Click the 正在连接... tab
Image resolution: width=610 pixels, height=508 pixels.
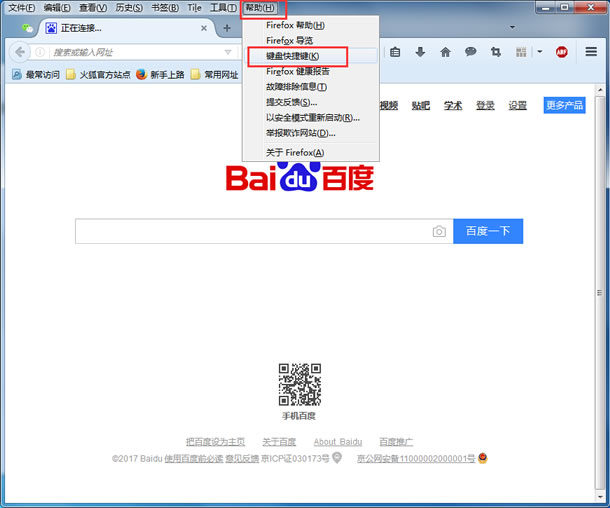coord(127,28)
